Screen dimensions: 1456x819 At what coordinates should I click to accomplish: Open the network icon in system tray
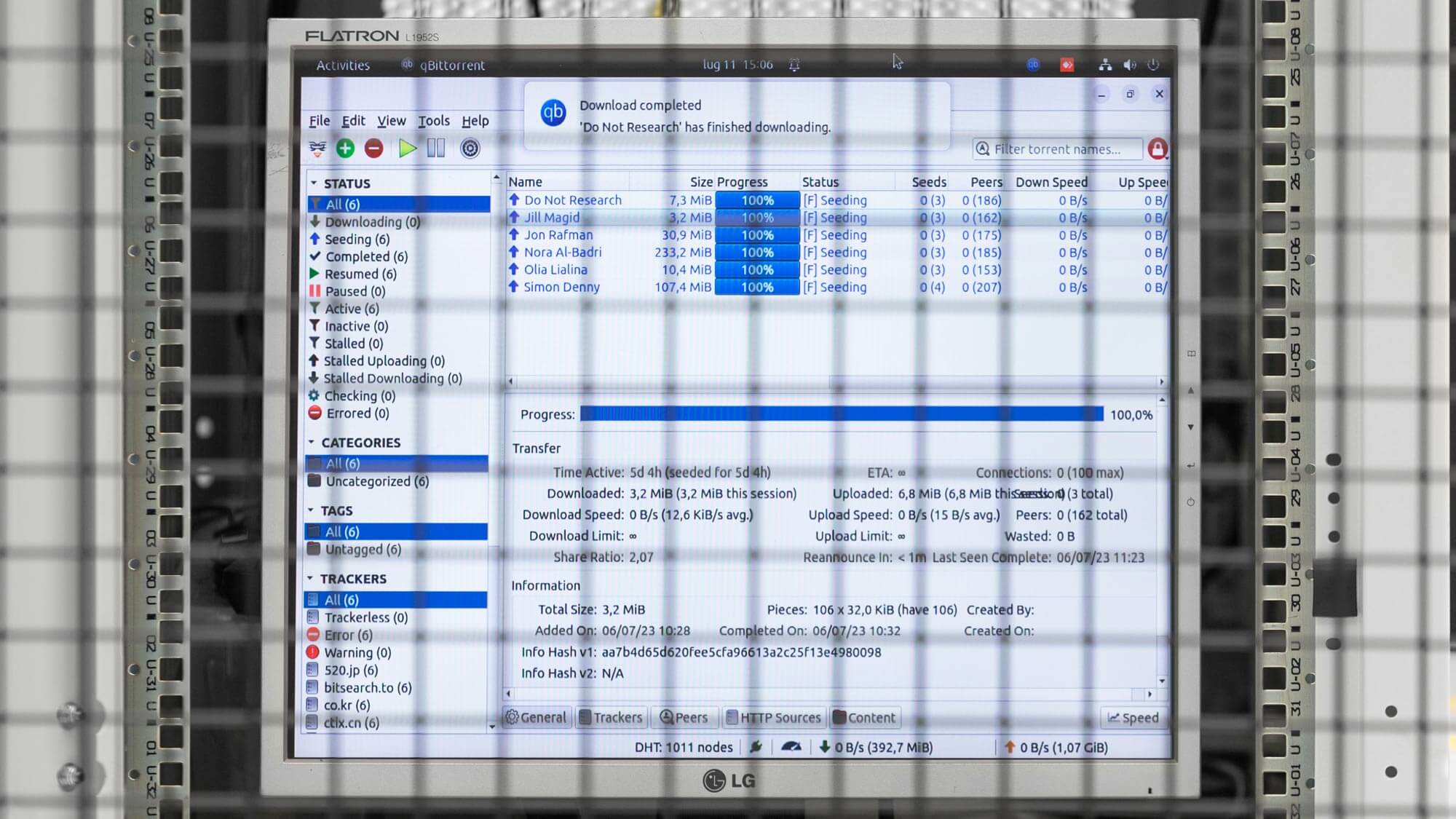point(1105,65)
